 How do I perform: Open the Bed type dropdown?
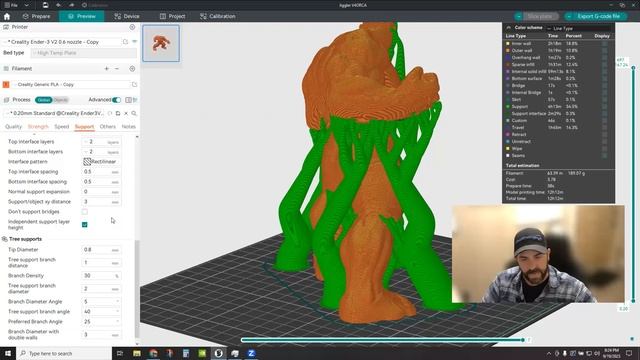[x=84, y=53]
